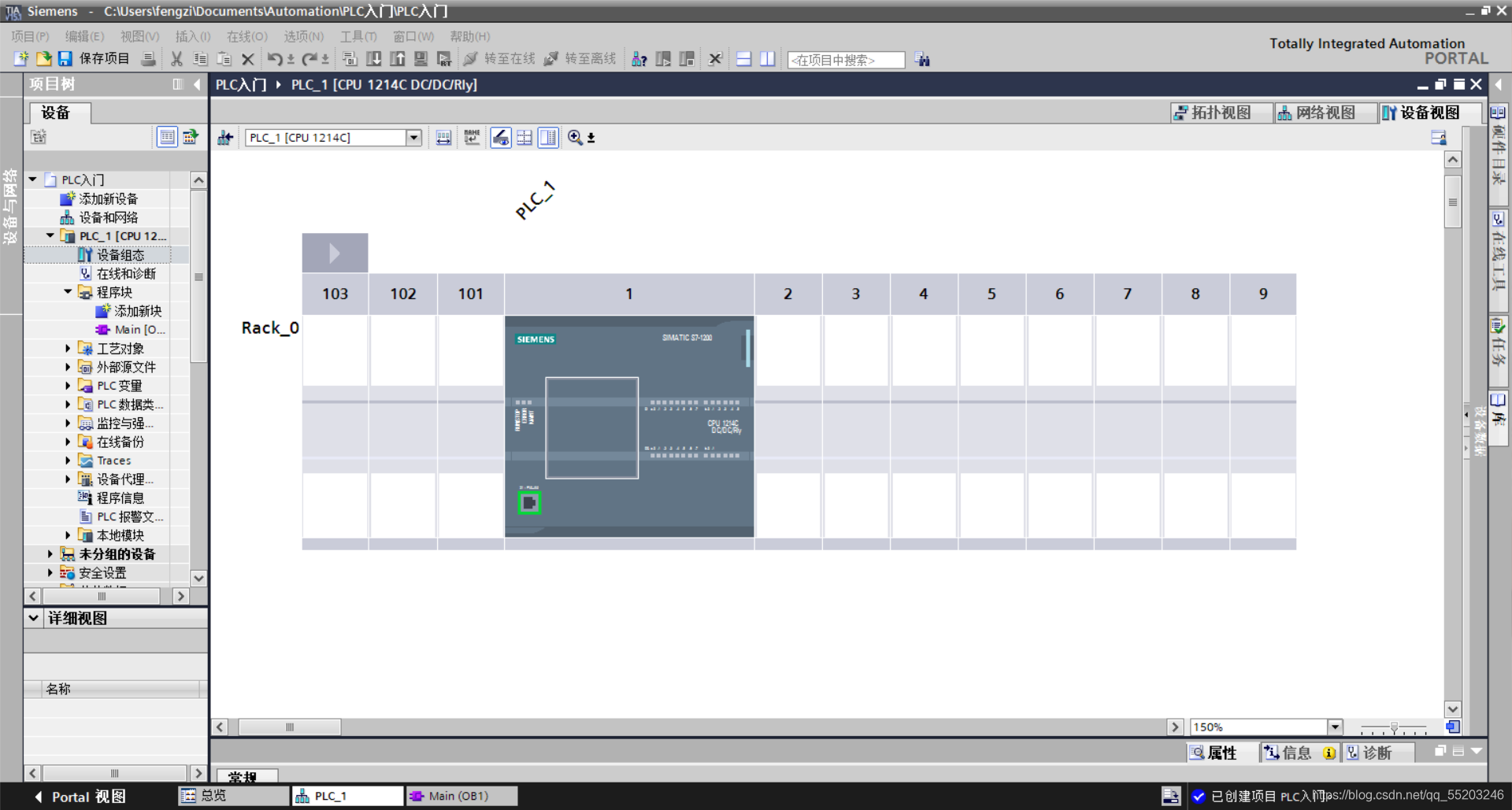The image size is (1512, 810).
Task: Start simulation with toolbar icon
Action: coord(421,59)
